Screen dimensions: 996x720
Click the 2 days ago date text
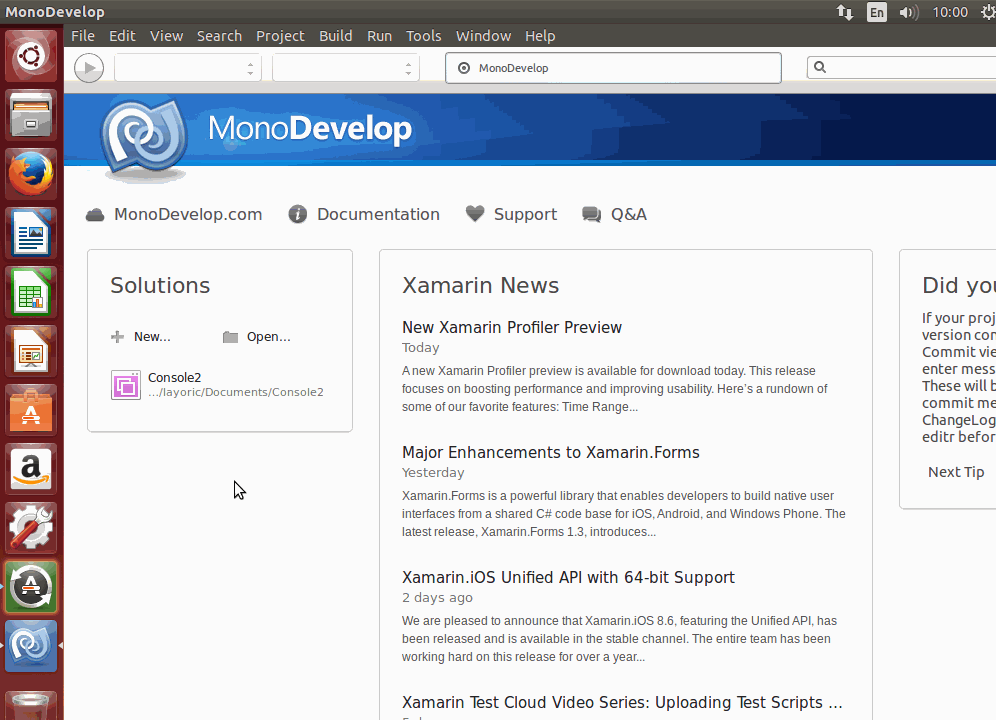click(437, 598)
